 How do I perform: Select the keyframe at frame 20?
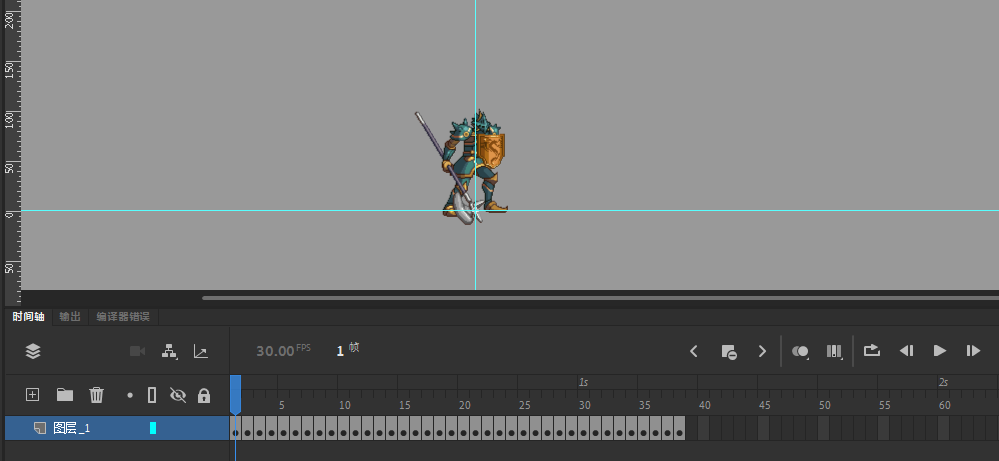tap(463, 428)
